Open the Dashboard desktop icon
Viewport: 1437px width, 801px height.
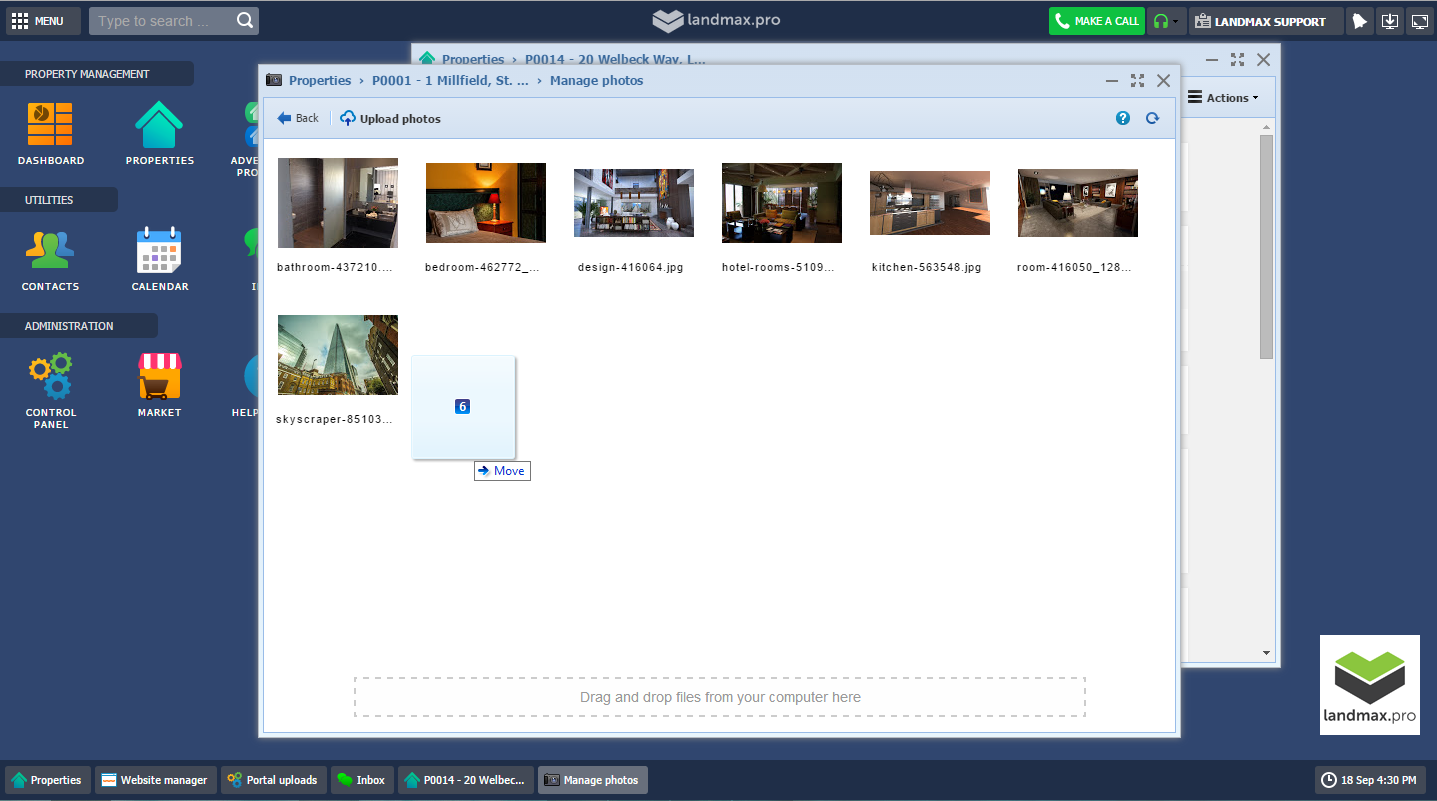[50, 126]
